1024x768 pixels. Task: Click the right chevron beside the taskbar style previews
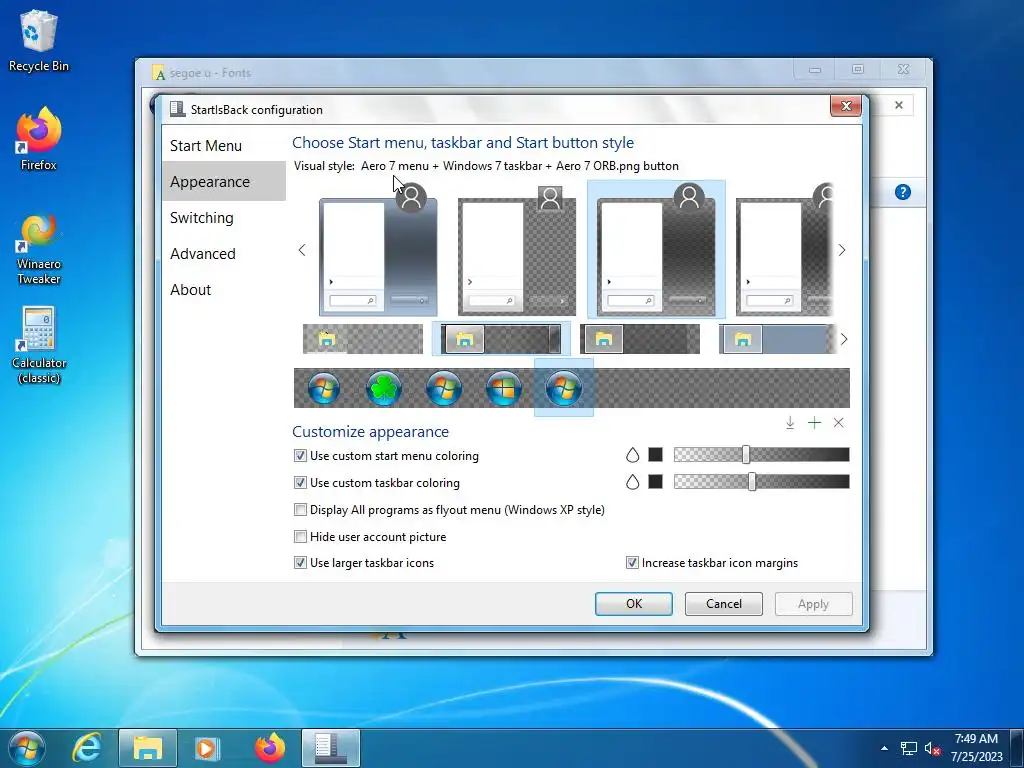844,339
